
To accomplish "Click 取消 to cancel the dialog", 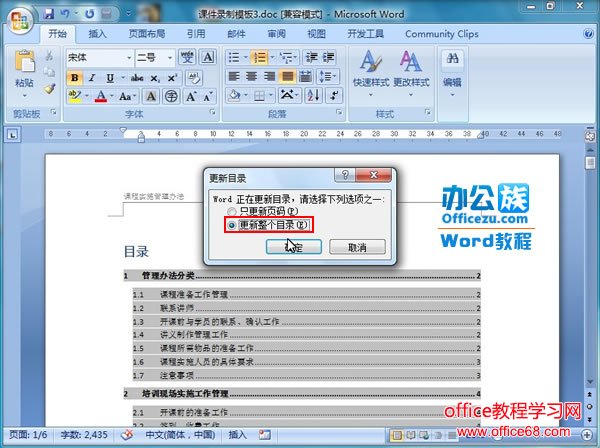I will (357, 247).
